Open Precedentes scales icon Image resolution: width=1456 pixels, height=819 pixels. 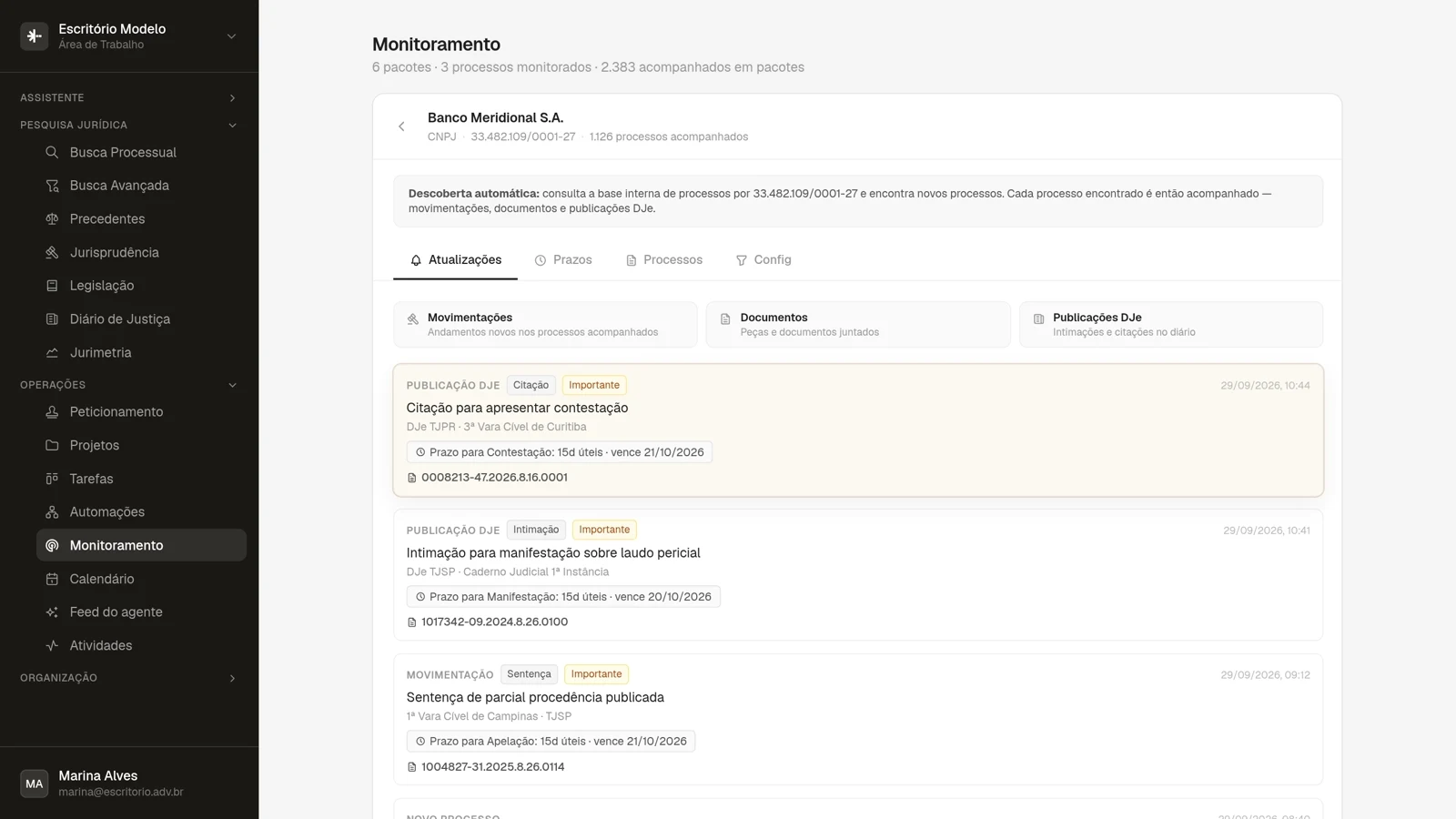(x=52, y=219)
